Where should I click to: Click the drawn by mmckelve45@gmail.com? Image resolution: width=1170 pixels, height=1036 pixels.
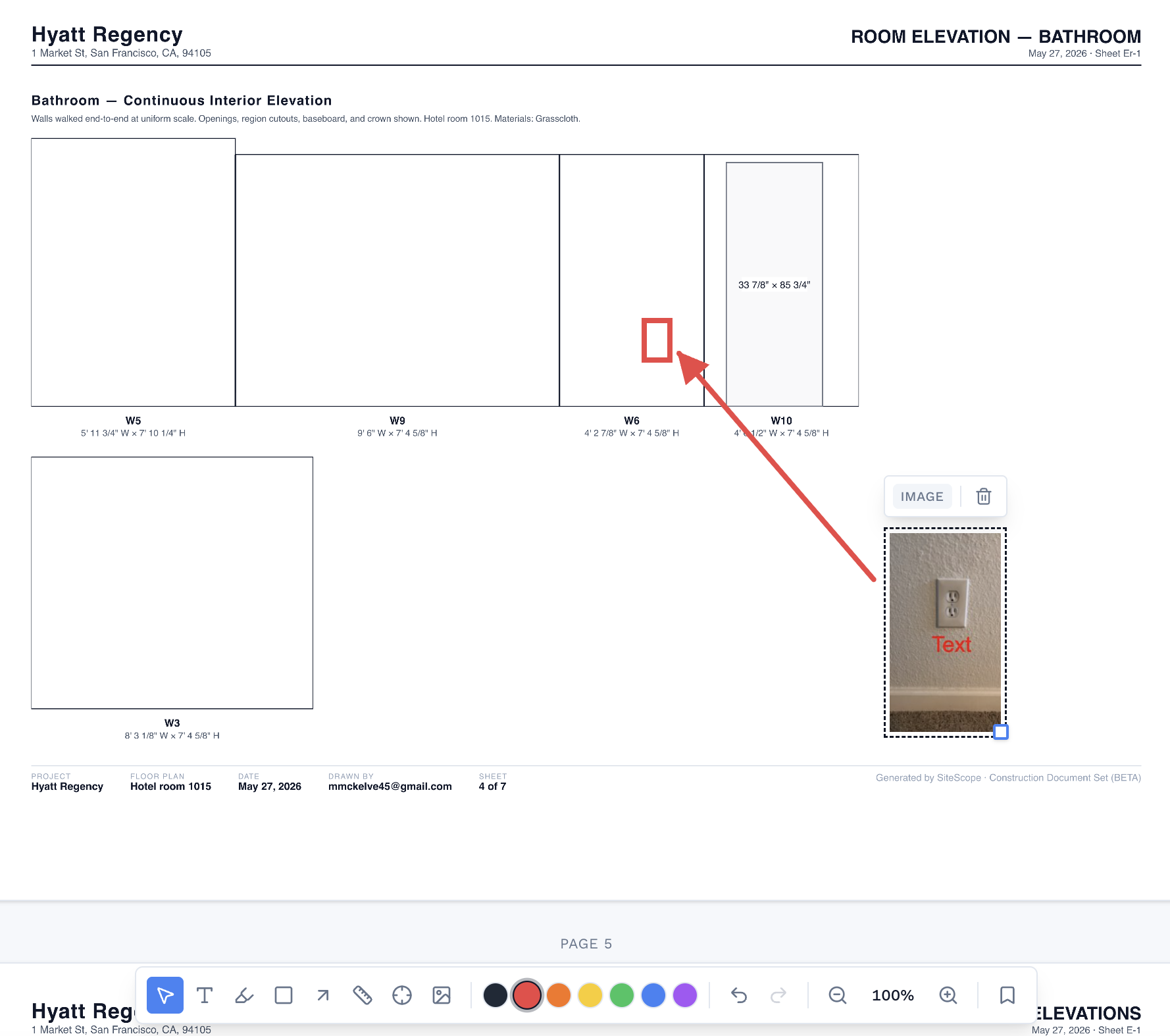point(390,787)
